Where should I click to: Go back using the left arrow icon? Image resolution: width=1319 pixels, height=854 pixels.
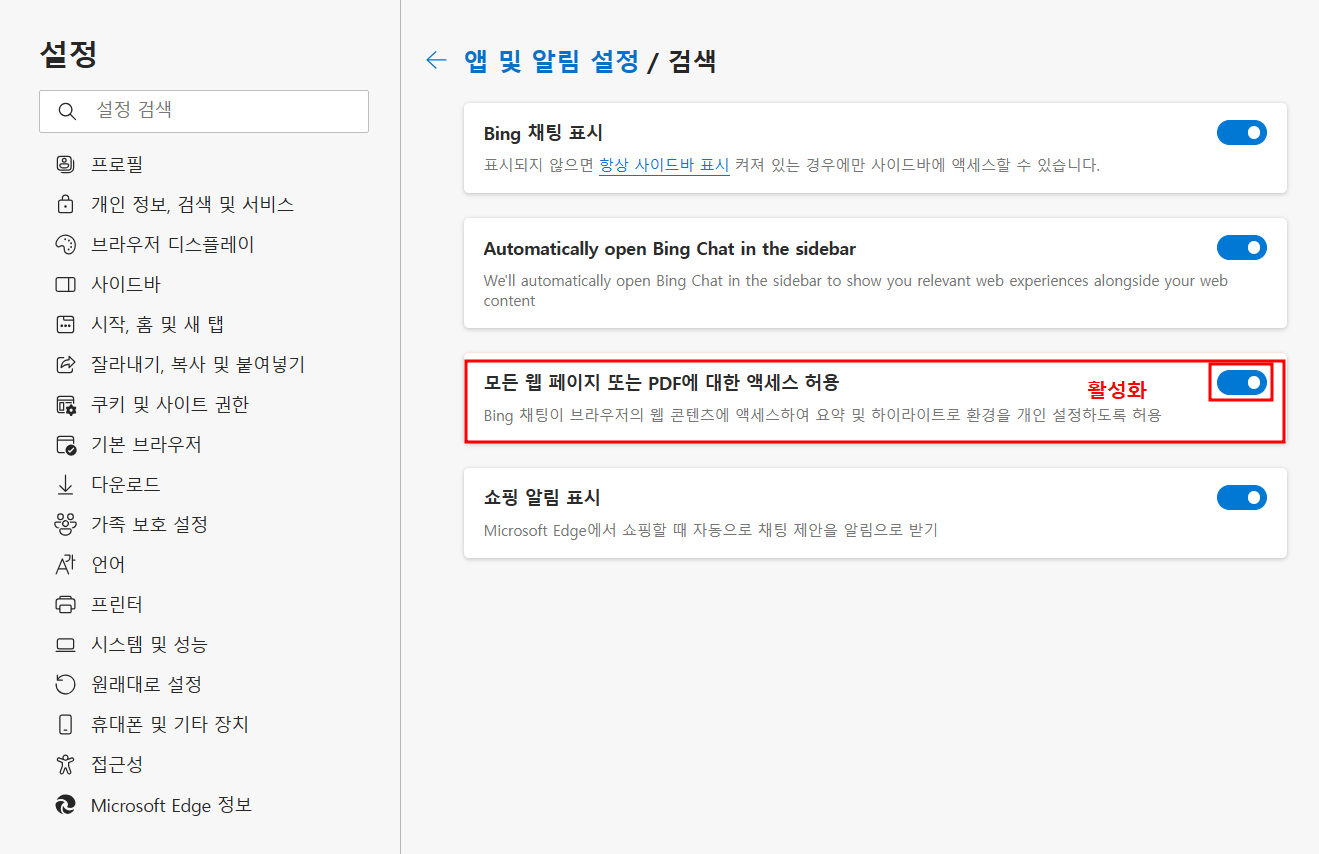pos(435,60)
